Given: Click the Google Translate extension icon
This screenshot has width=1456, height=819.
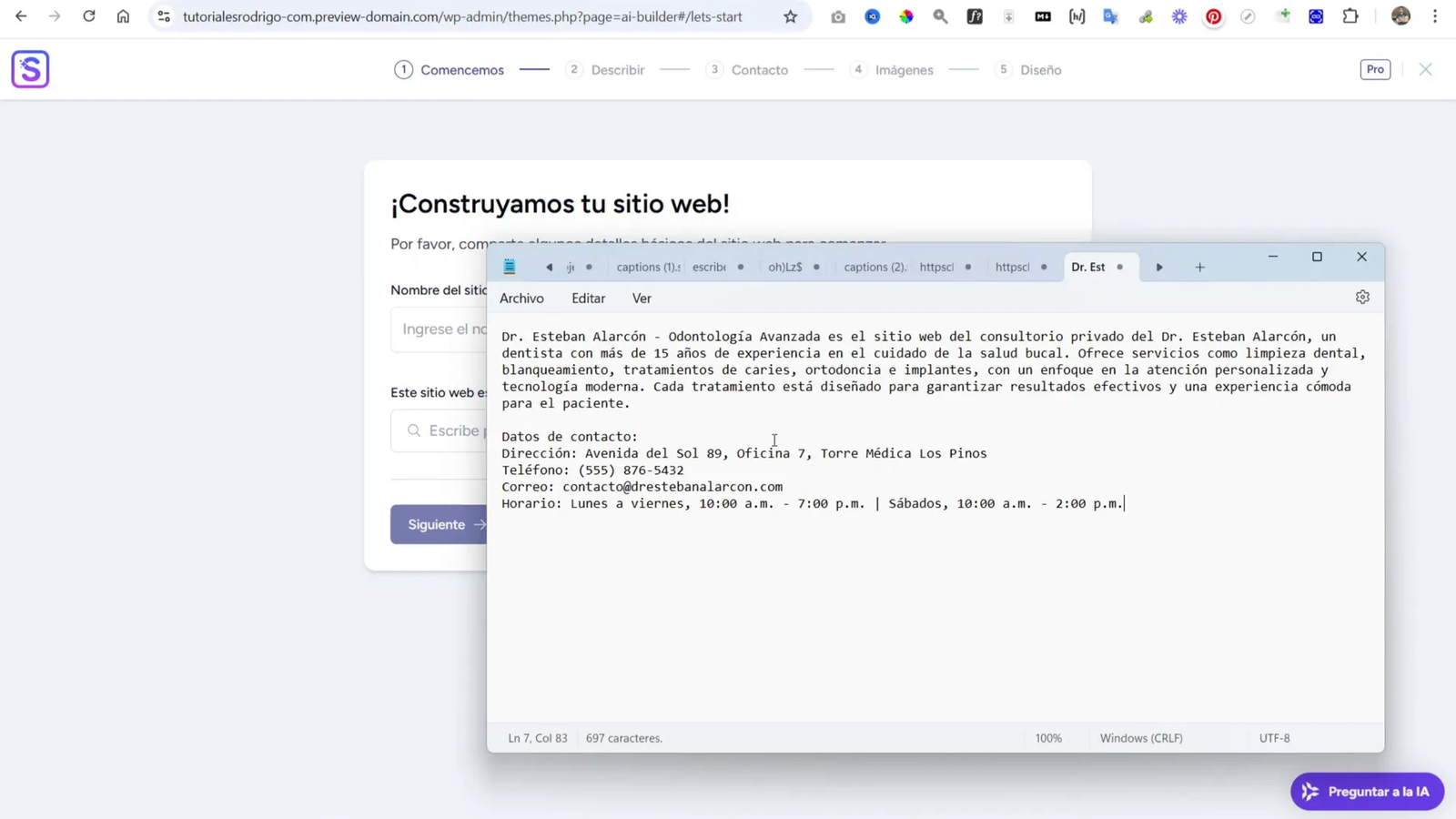Looking at the screenshot, I should 1111,16.
